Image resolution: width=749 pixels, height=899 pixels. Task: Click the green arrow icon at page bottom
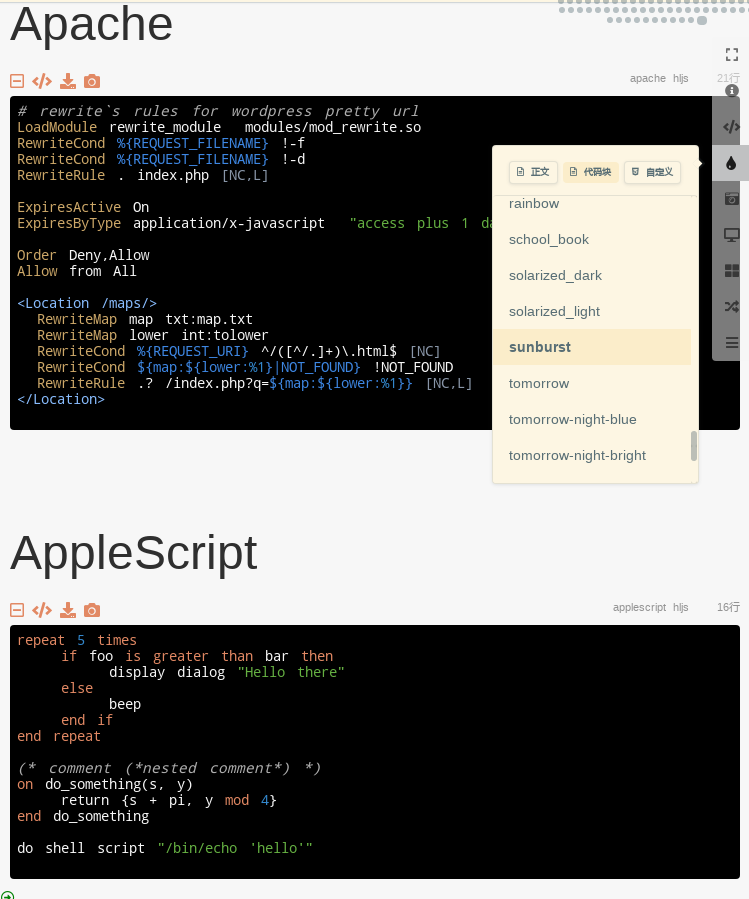[7, 895]
